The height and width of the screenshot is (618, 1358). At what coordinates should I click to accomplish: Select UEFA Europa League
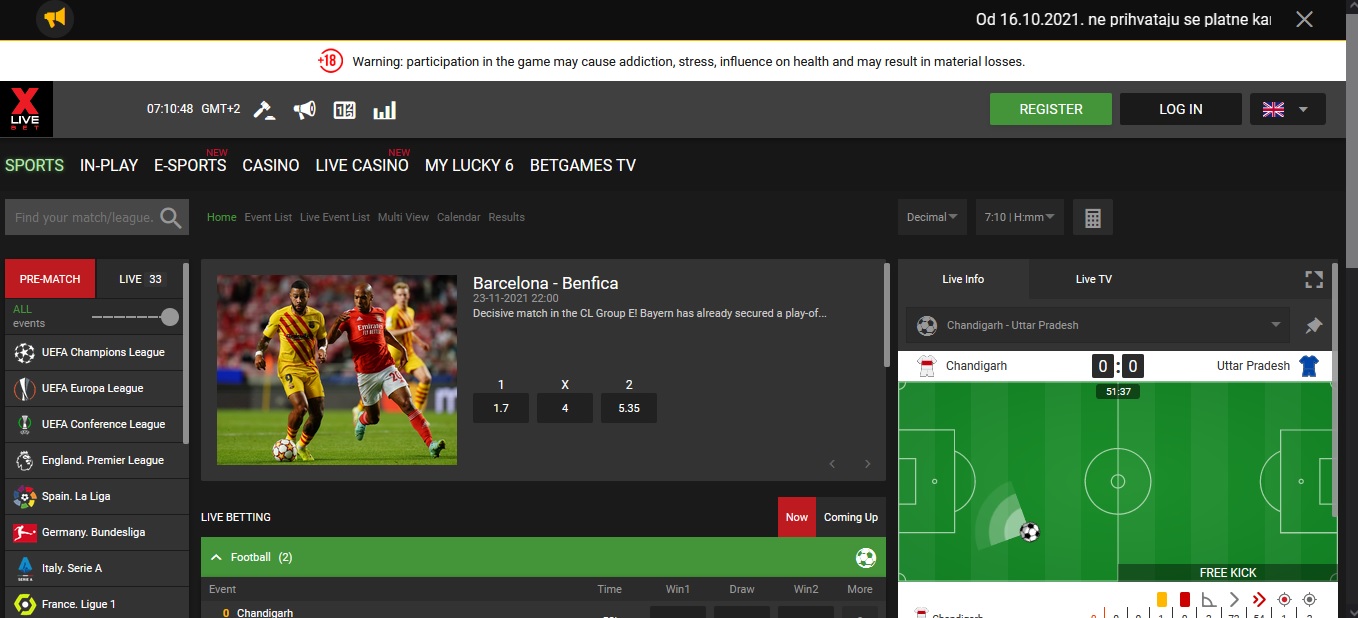[93, 388]
